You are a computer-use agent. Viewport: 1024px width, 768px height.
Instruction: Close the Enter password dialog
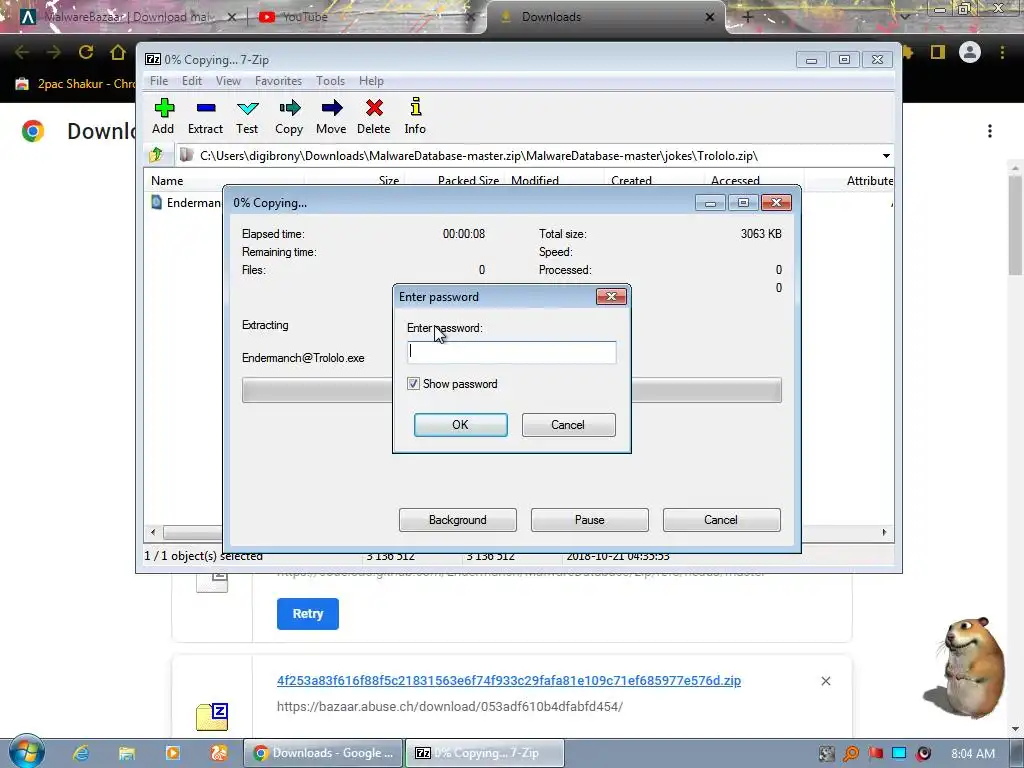coord(611,296)
